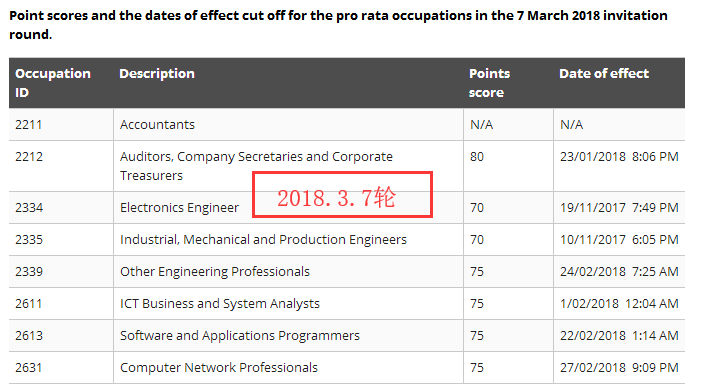Screen dimensions: 701x390
Task: Click ICT Business and System Analysts
Action: [x=220, y=304]
